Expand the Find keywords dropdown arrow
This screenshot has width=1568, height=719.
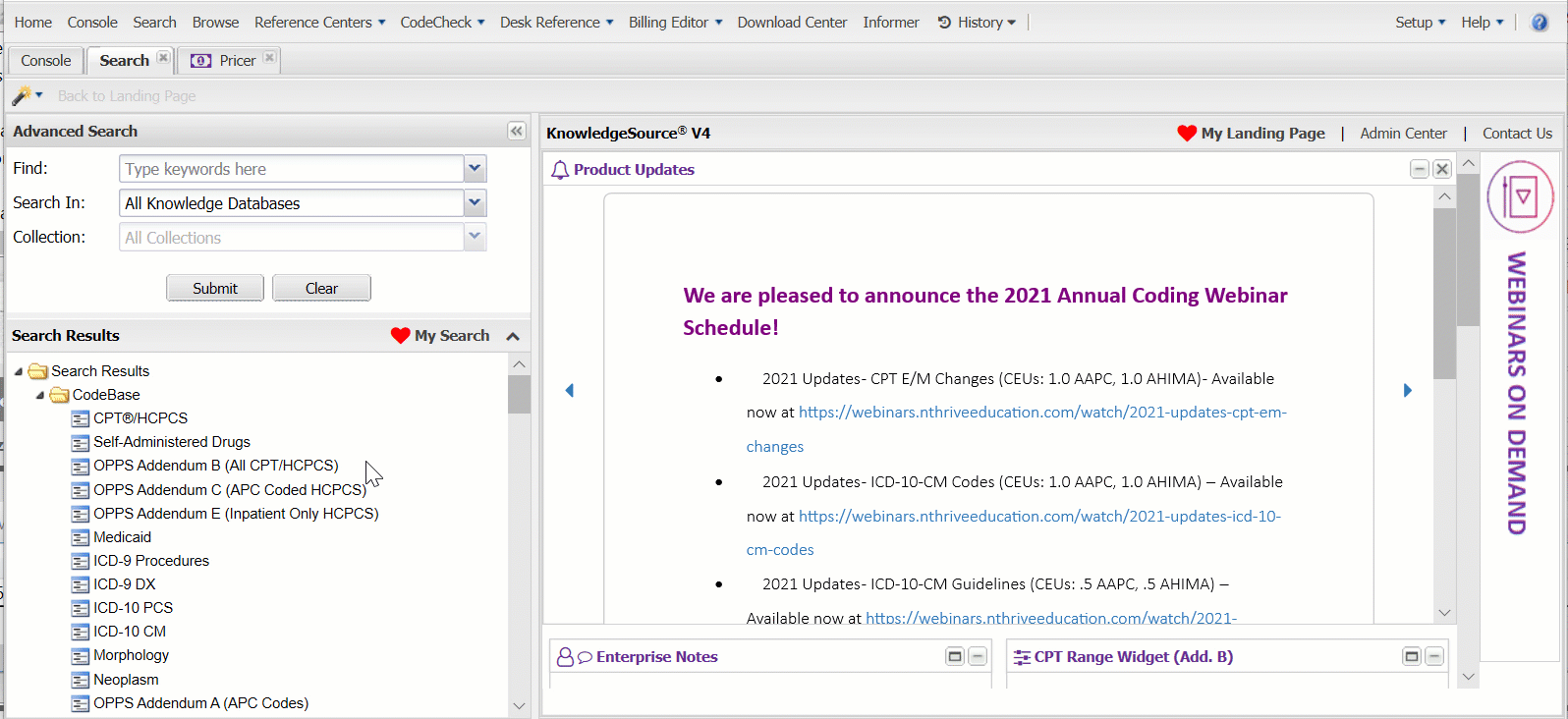coord(475,169)
